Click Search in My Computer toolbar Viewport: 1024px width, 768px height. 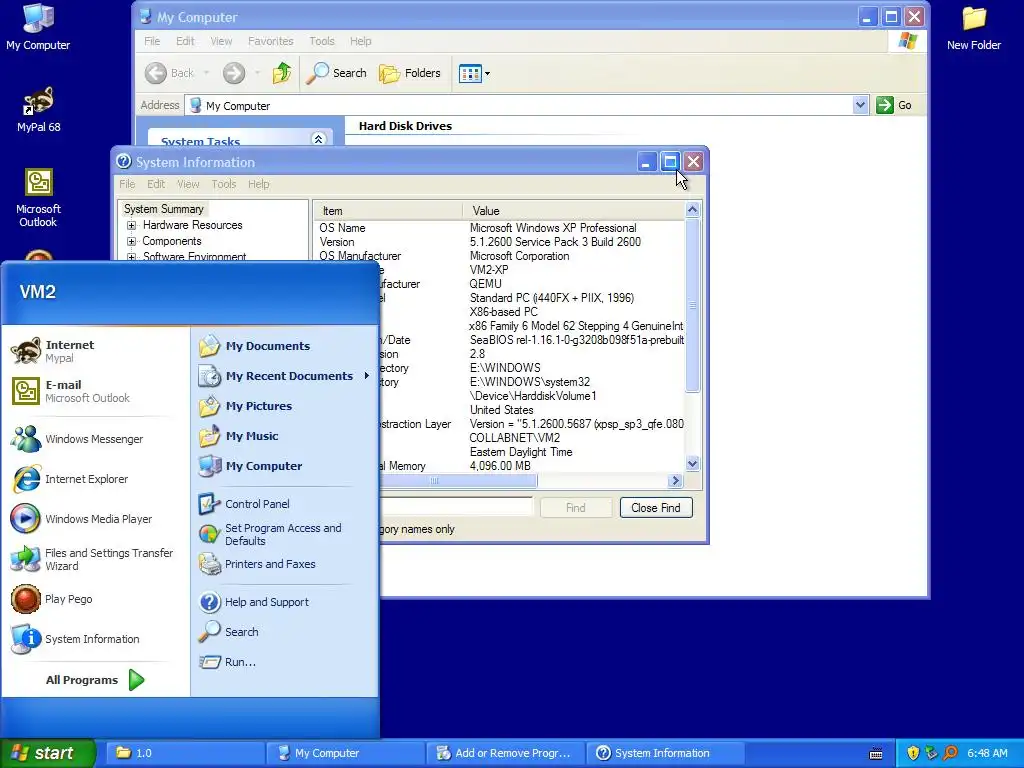click(336, 73)
